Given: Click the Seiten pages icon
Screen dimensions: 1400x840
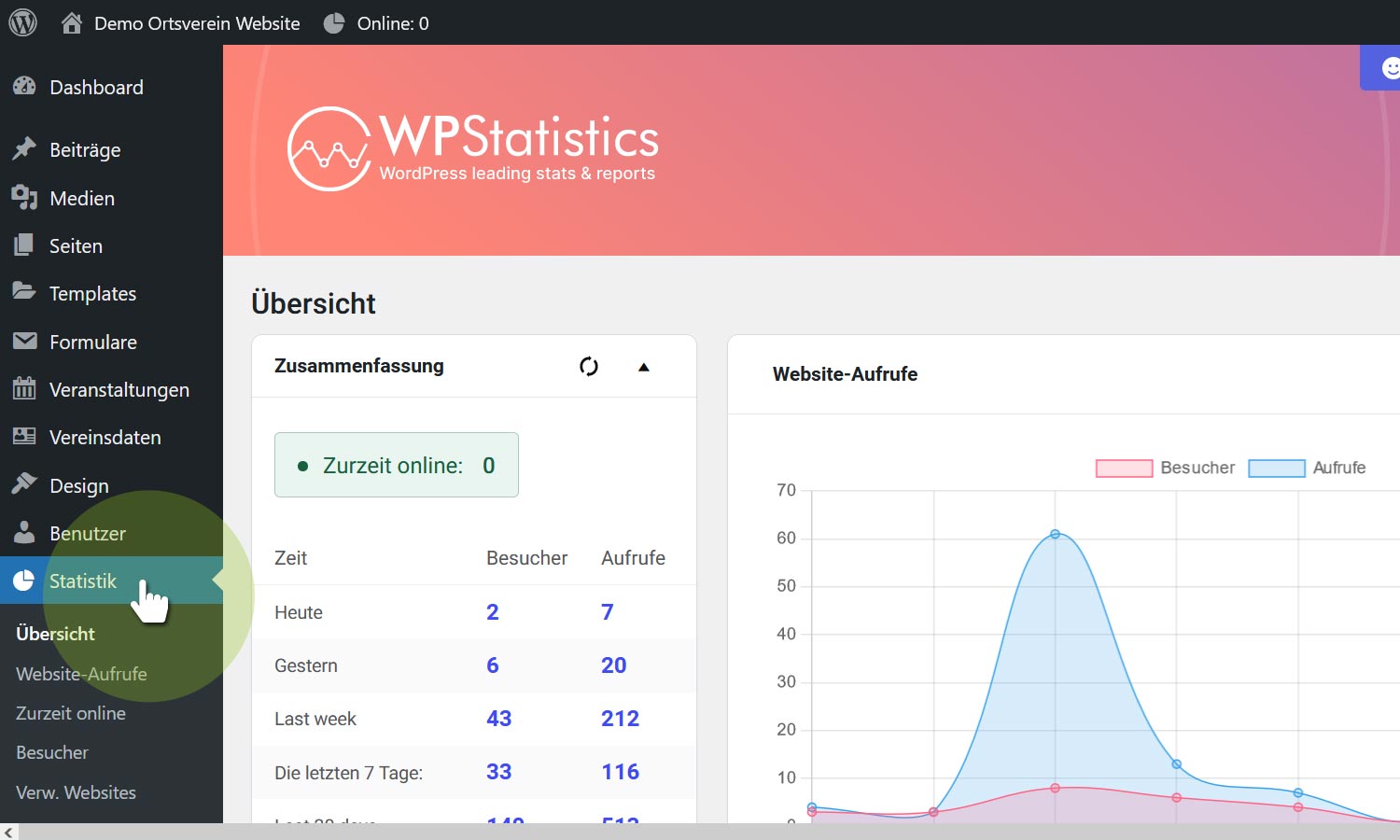Looking at the screenshot, I should (x=24, y=245).
